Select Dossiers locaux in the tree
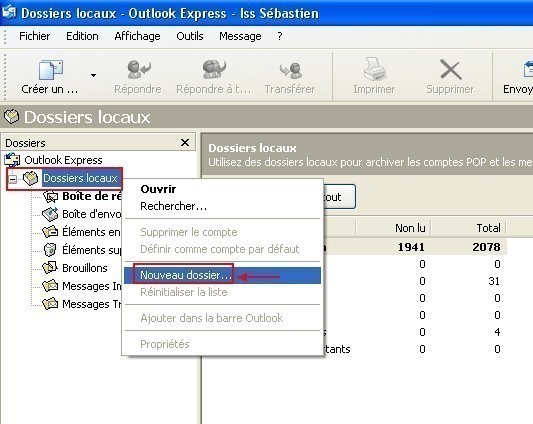This screenshot has width=533, height=424. [80, 178]
